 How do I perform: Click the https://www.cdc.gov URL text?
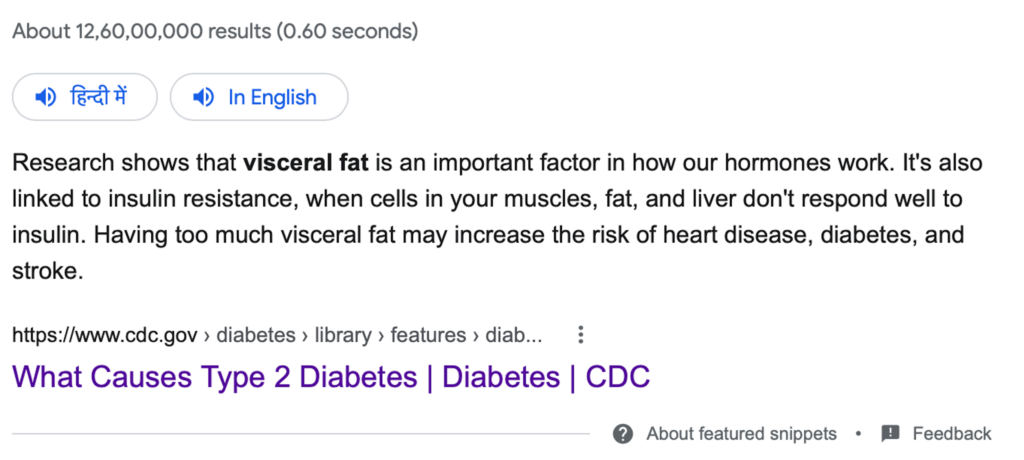pos(104,335)
